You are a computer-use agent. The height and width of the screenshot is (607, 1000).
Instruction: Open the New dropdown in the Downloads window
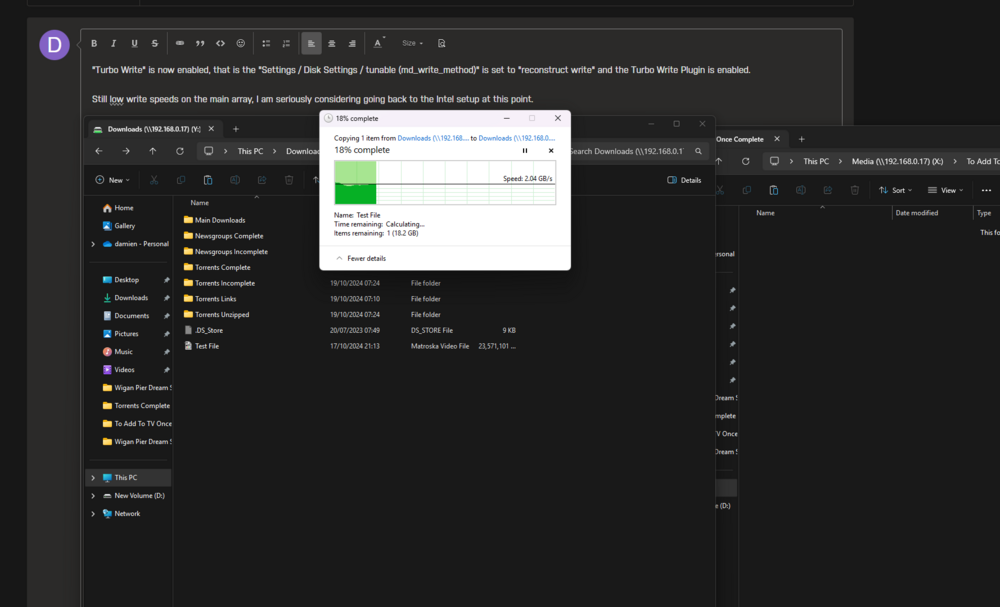click(112, 180)
